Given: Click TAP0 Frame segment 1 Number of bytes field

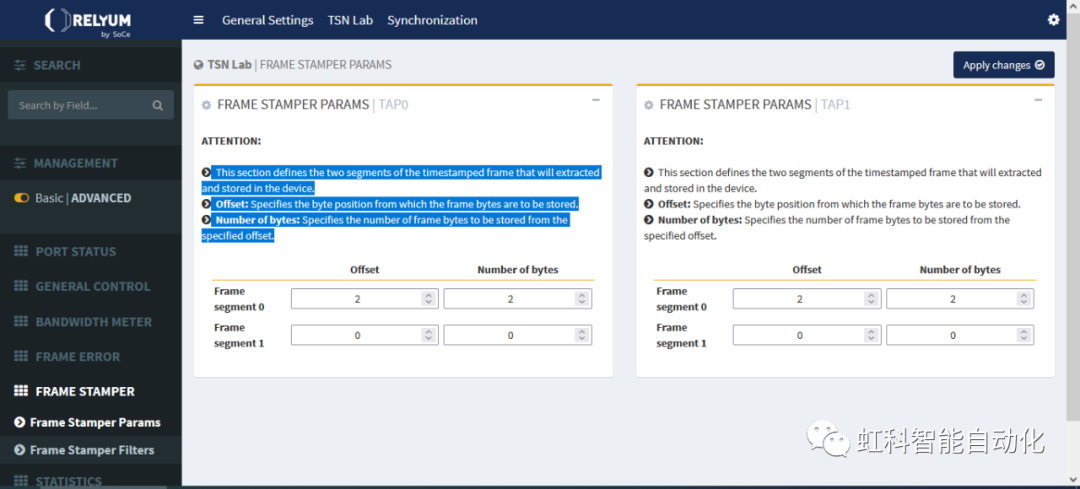Looking at the screenshot, I should click(517, 335).
